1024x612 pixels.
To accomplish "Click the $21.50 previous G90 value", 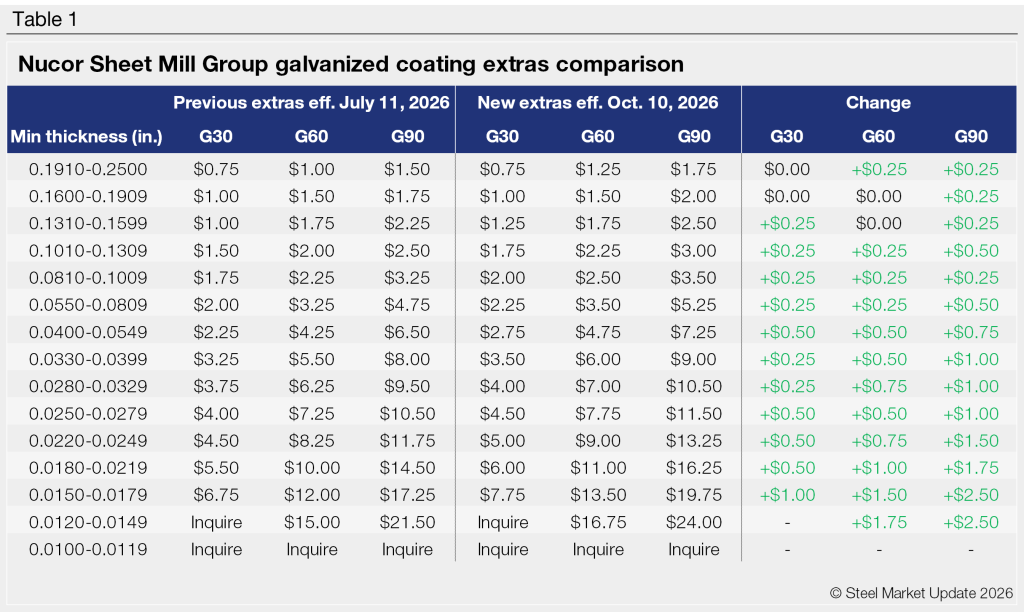I will coord(407,522).
